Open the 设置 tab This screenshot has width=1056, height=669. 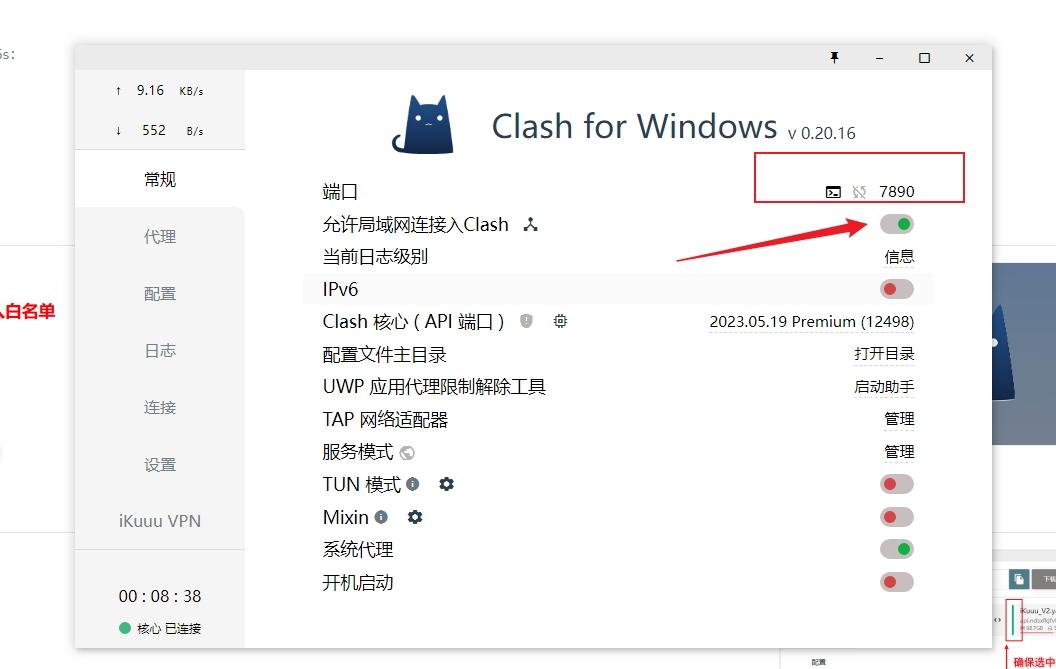click(160, 465)
